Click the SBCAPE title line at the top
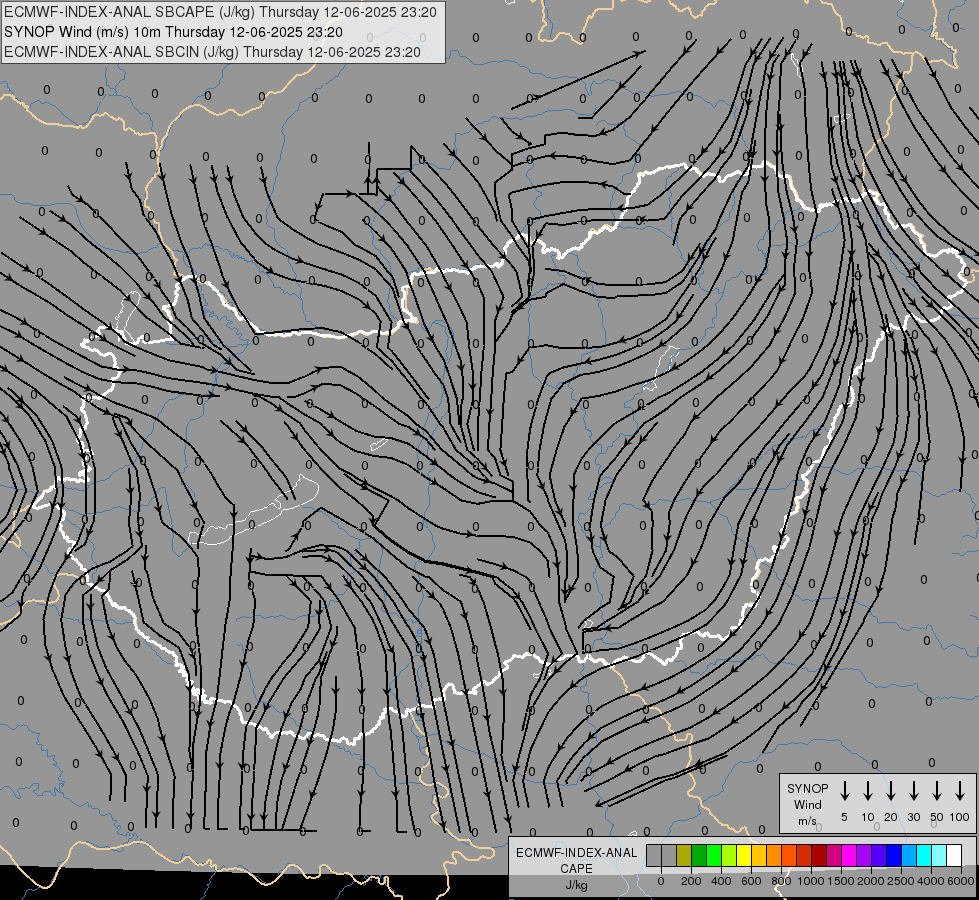This screenshot has width=979, height=900. (x=220, y=12)
